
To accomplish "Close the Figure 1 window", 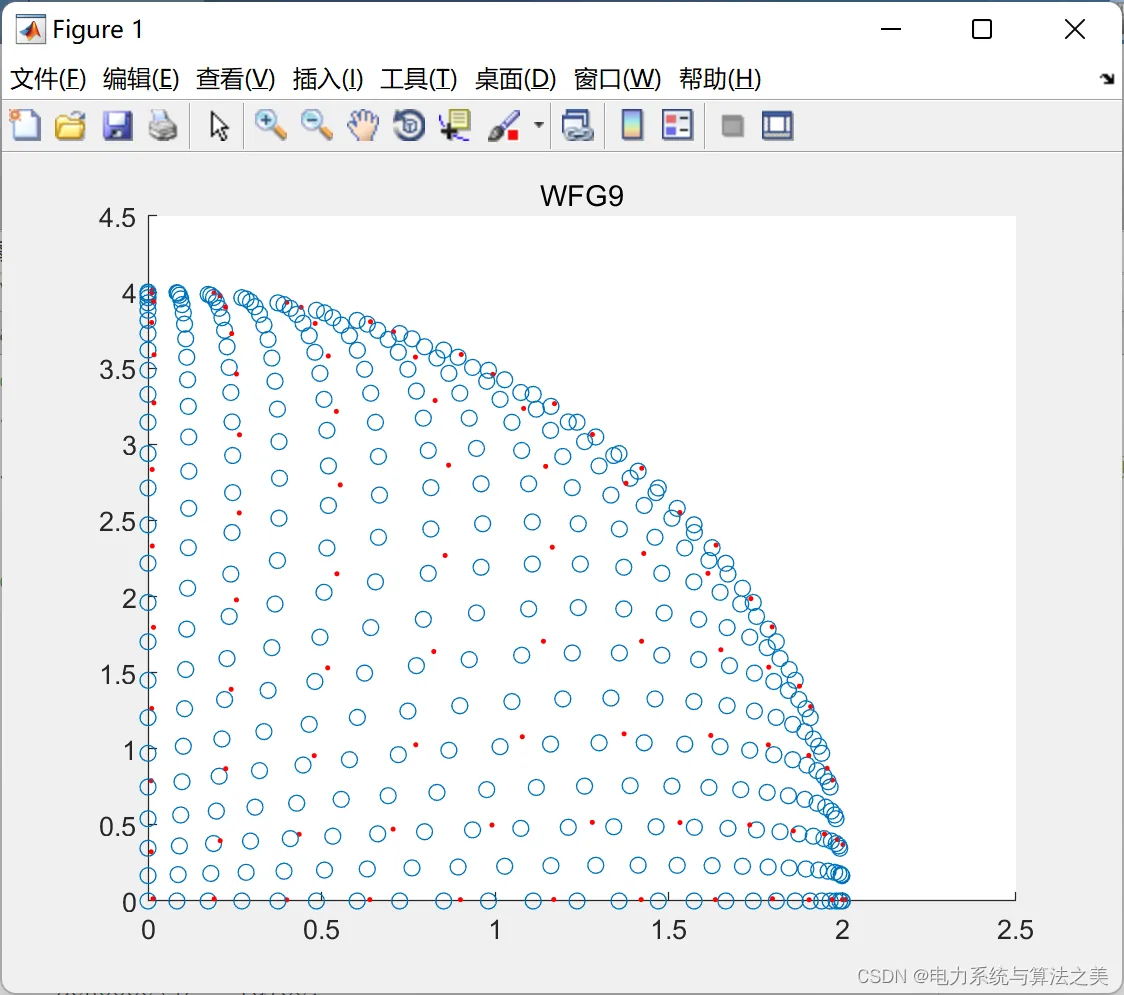I will [x=1075, y=29].
